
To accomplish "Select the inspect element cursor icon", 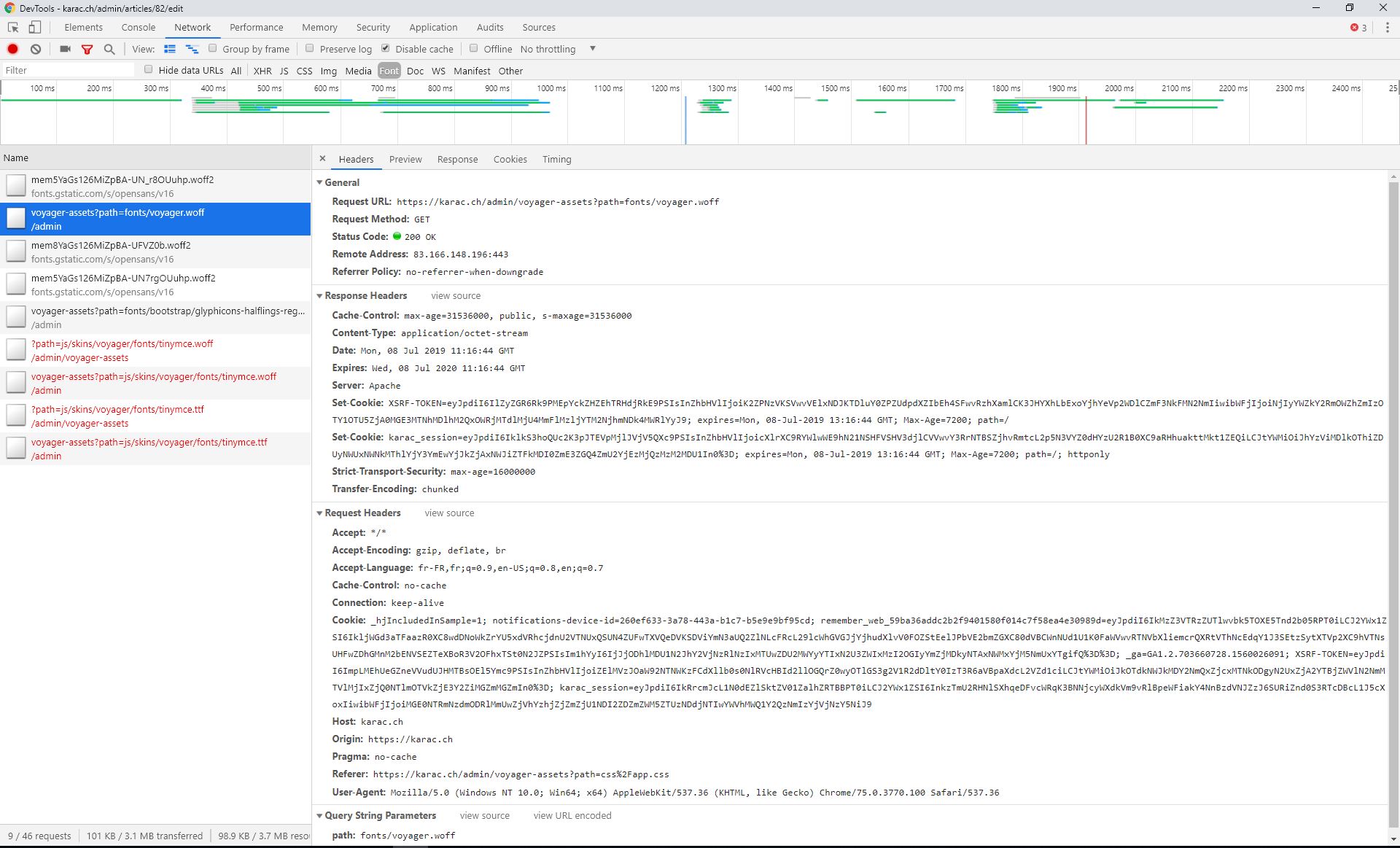I will tap(12, 27).
